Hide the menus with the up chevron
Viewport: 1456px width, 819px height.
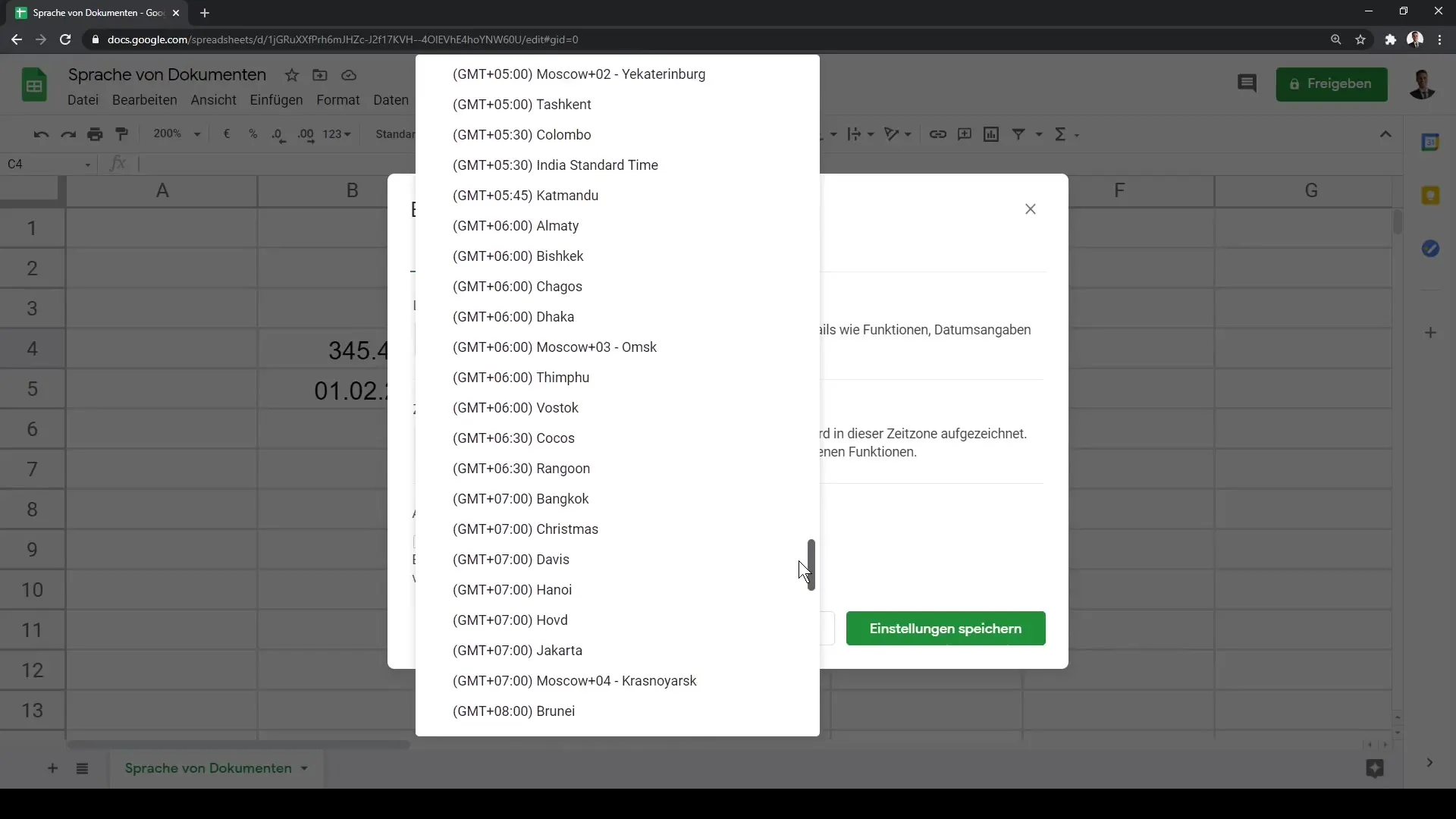[x=1385, y=134]
